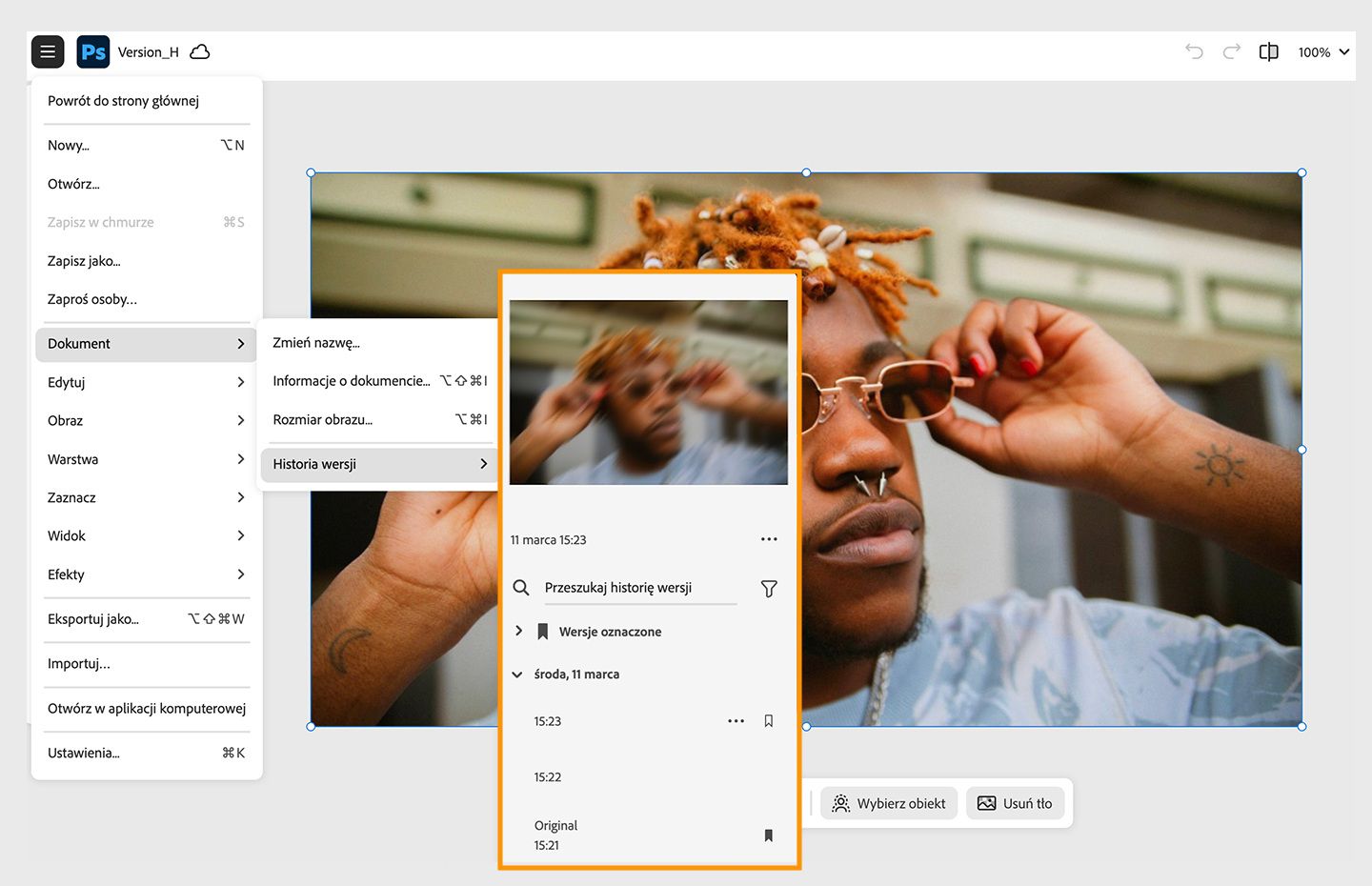The height and width of the screenshot is (886, 1372).
Task: Click the top-left image transform handle
Action: coord(311,172)
